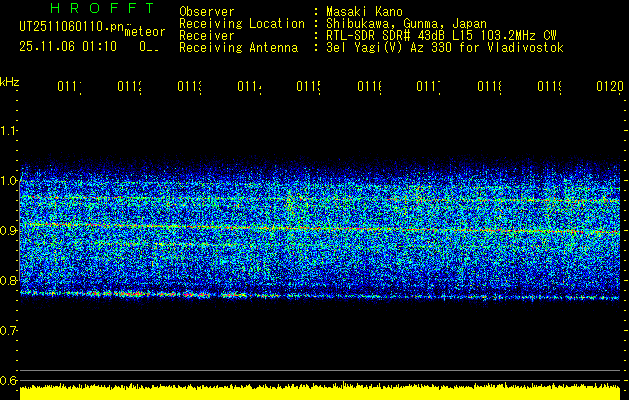Screen dimensions: 629x400
Task: Select the filename UT2511060110 text
Action: click(x=72, y=27)
